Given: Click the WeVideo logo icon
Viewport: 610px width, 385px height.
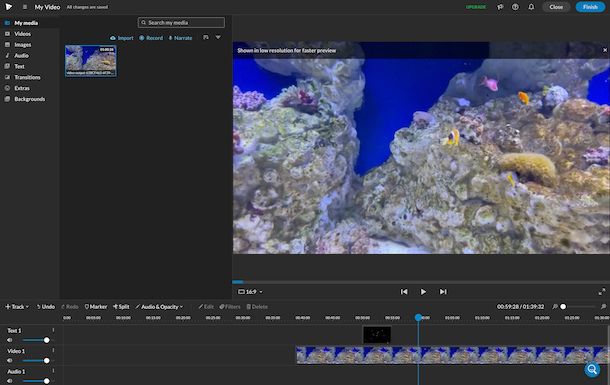Looking at the screenshot, I should coord(8,7).
